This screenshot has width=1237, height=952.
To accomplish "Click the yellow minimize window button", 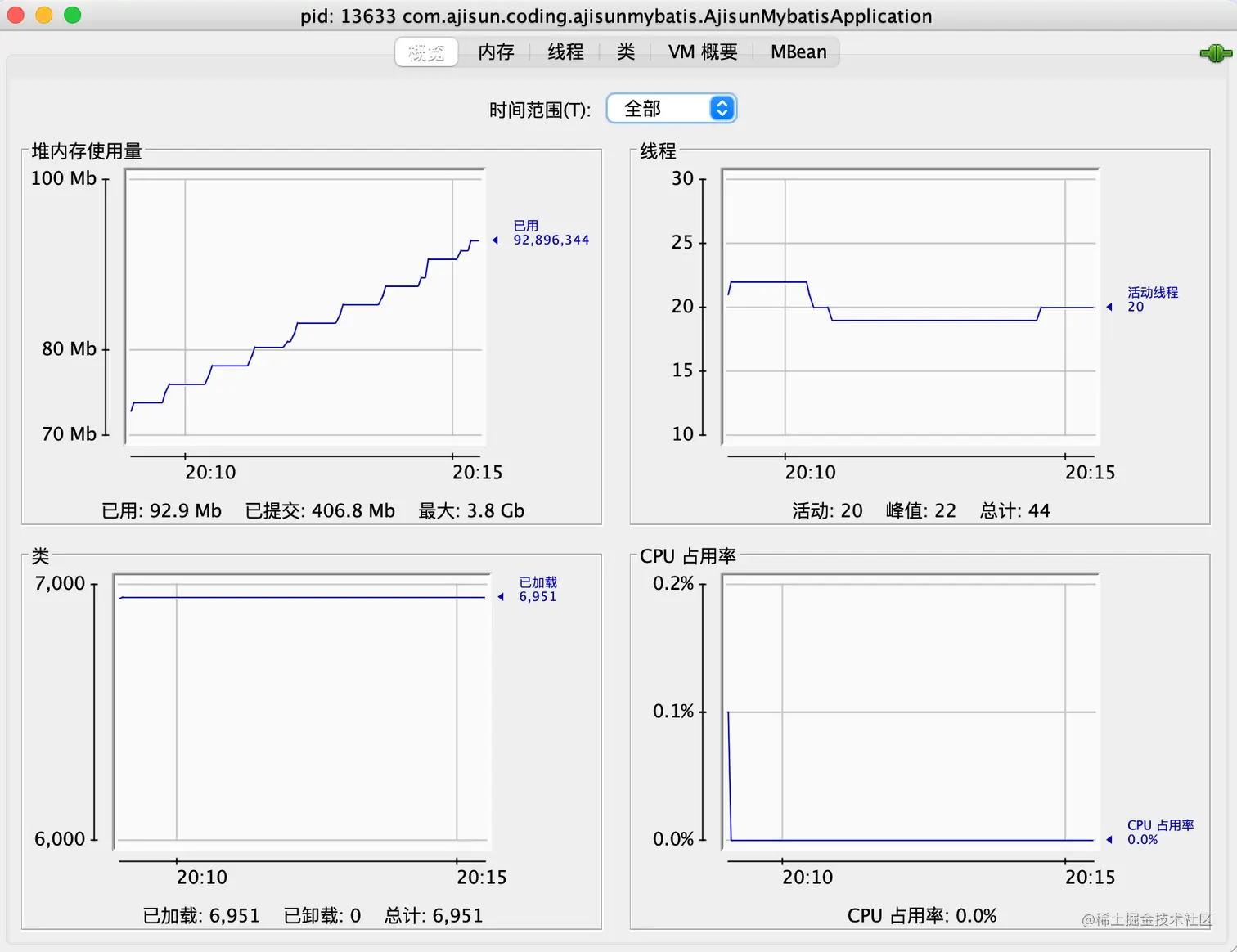I will [x=44, y=15].
